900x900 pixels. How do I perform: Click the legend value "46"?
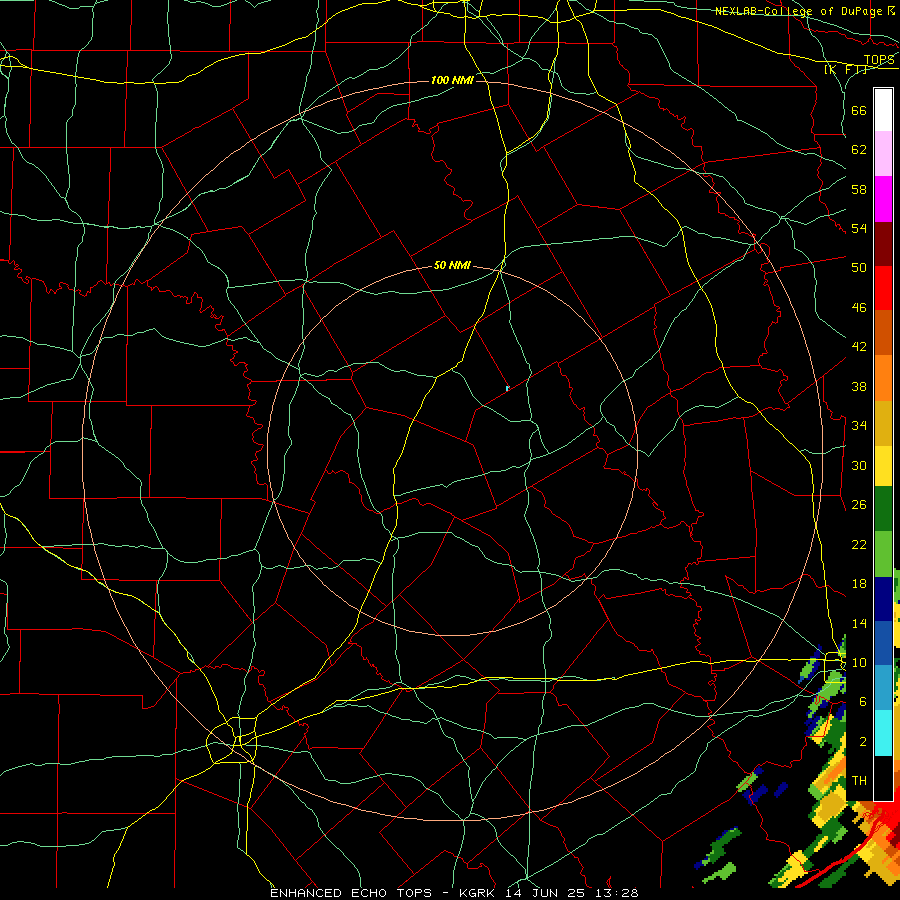pyautogui.click(x=859, y=308)
